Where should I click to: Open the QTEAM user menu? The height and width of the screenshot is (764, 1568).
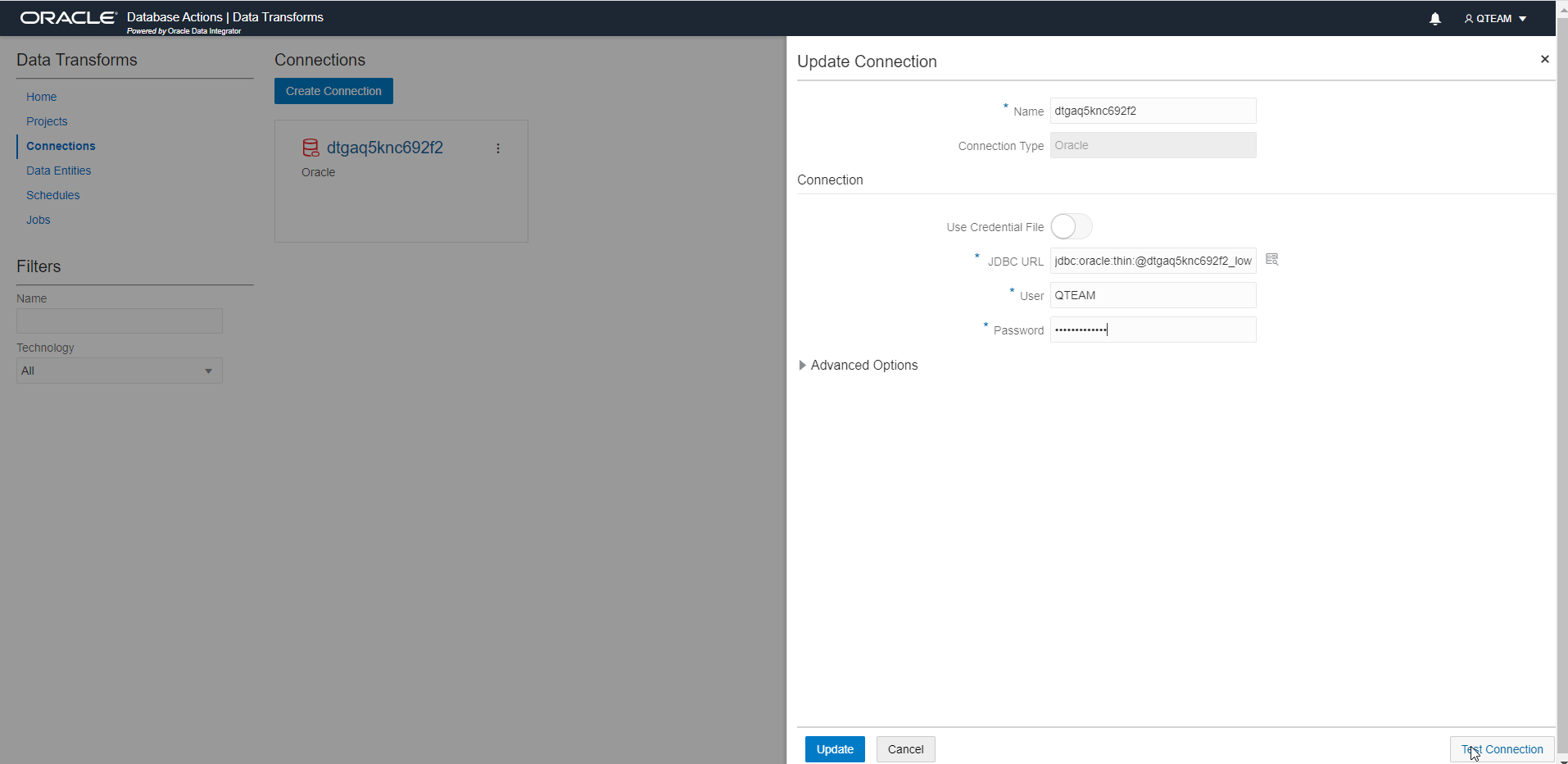point(1495,18)
